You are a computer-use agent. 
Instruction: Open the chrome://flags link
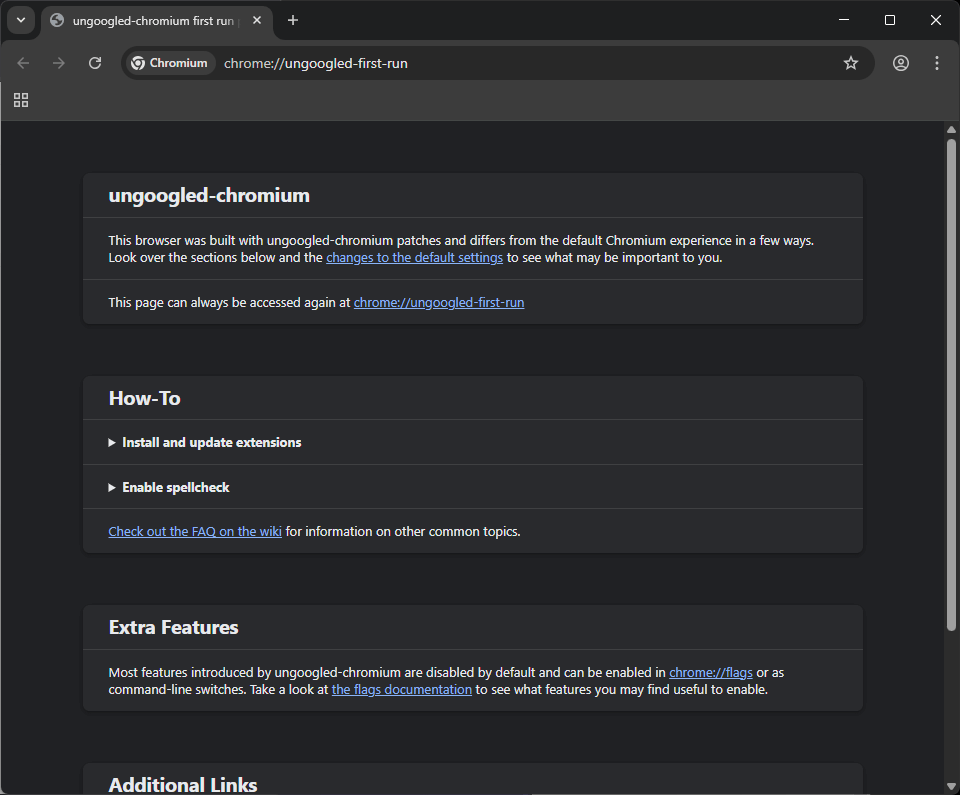711,673
